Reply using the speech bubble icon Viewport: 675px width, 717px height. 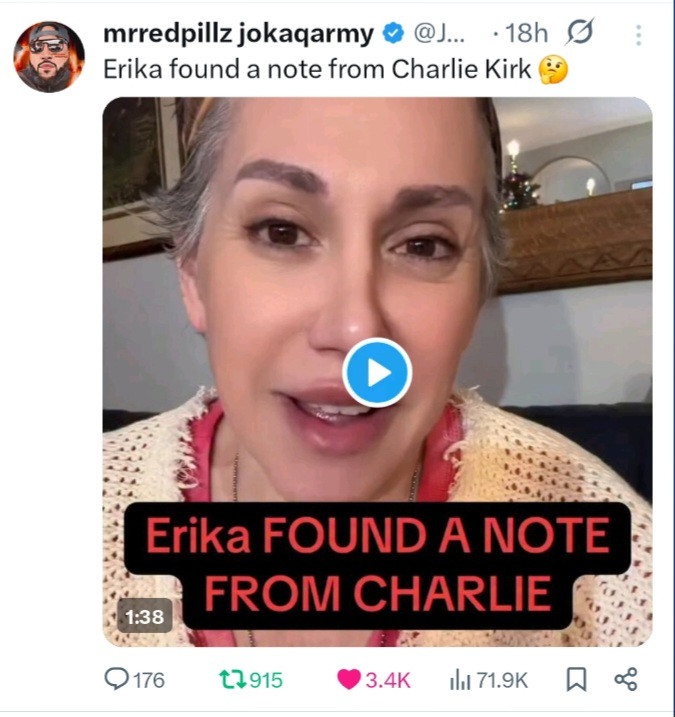pos(117,679)
